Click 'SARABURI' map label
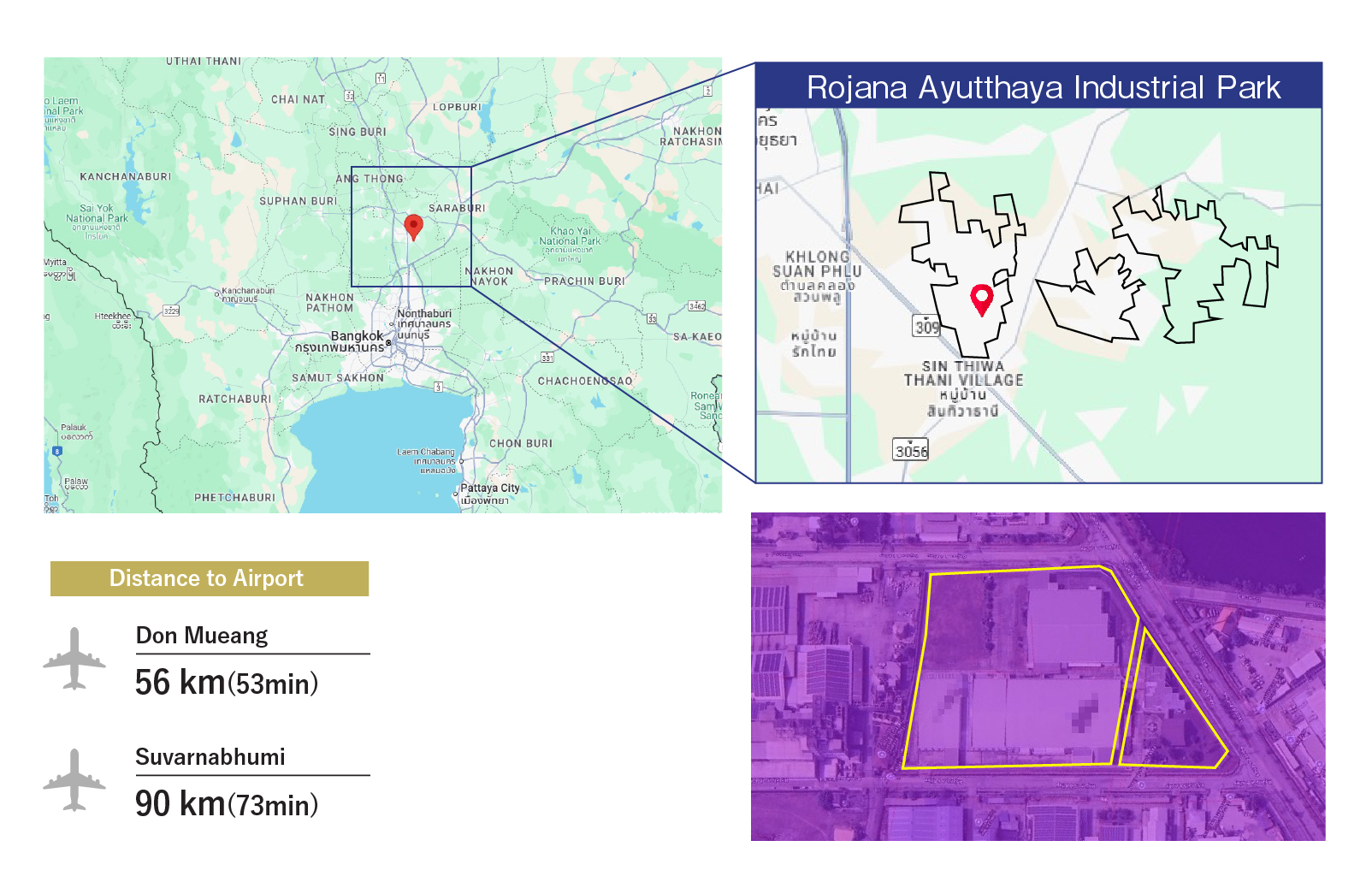The width and height of the screenshot is (1372, 888). click(x=457, y=208)
